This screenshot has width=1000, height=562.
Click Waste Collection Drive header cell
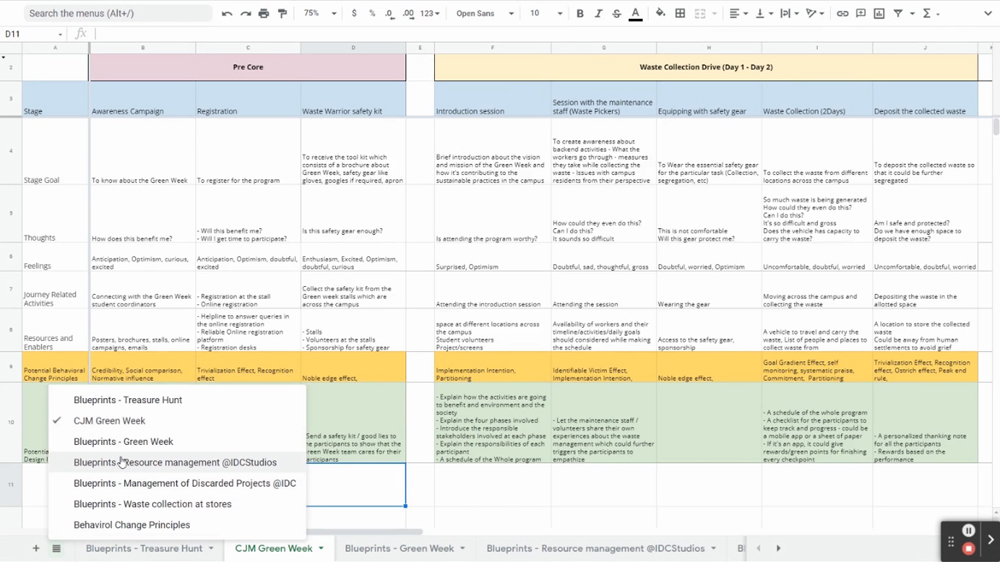click(706, 67)
